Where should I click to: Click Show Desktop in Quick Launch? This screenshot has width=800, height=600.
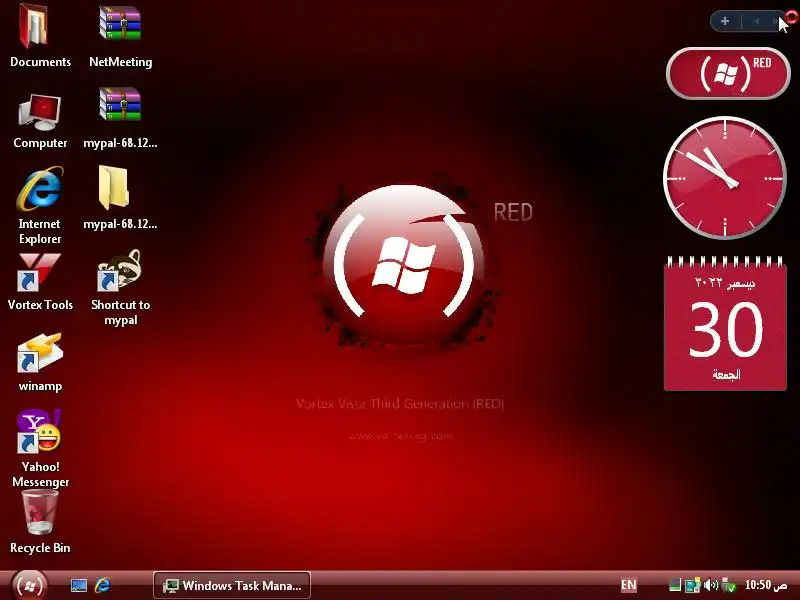point(79,585)
